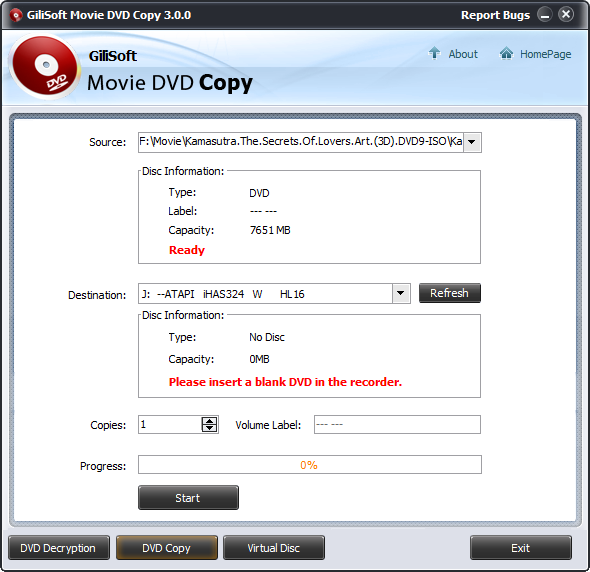Decrease the Copies count with down arrow
The image size is (590, 572).
click(x=210, y=428)
